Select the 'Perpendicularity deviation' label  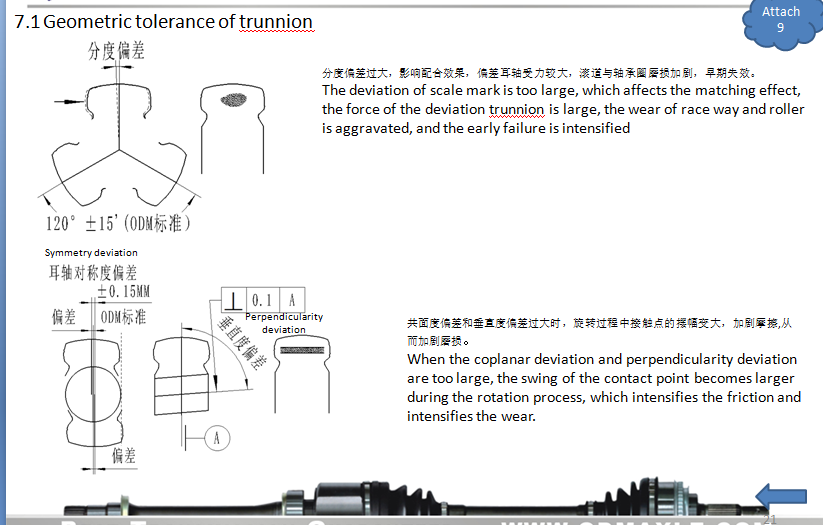point(284,323)
